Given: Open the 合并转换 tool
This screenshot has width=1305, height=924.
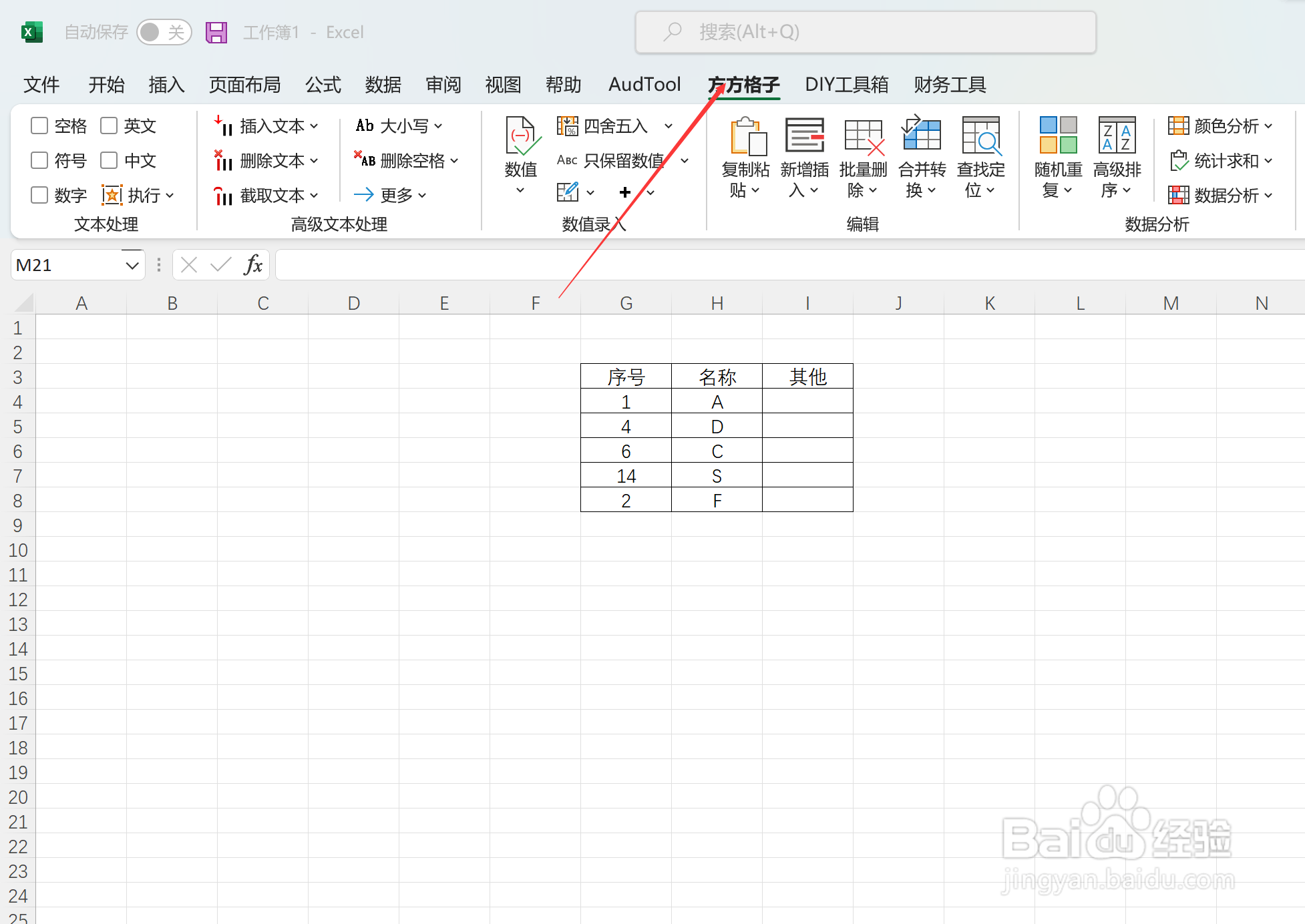Looking at the screenshot, I should [922, 136].
